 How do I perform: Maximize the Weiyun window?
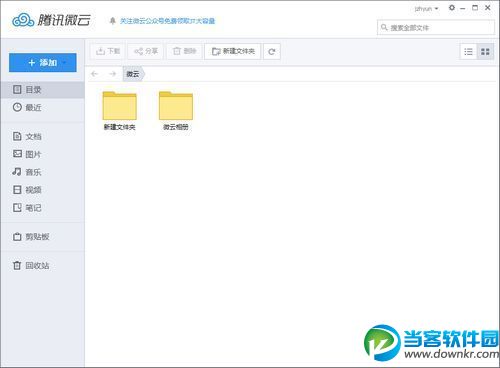tap(475, 8)
